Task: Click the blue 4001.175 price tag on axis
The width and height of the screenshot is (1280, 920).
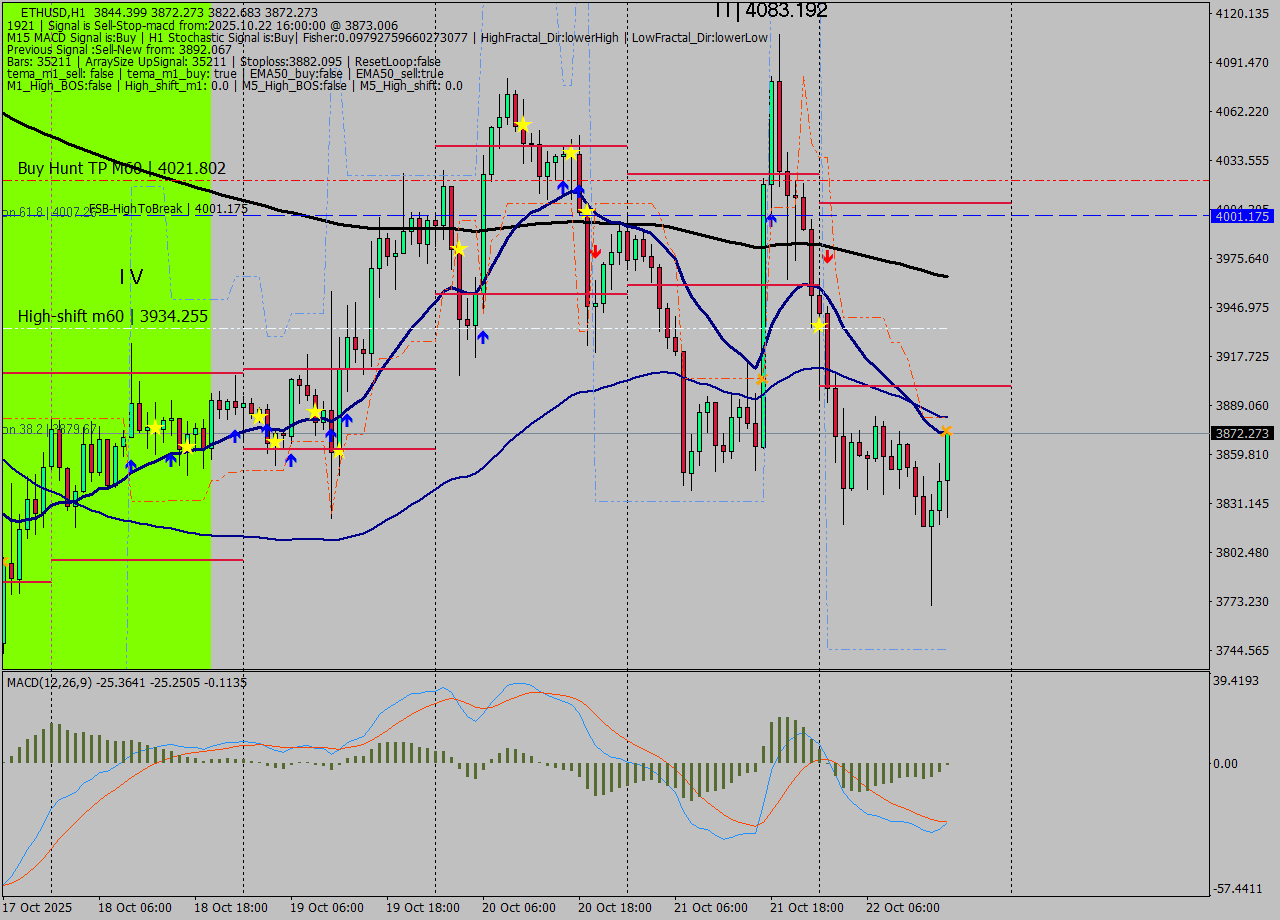Action: (x=1241, y=216)
